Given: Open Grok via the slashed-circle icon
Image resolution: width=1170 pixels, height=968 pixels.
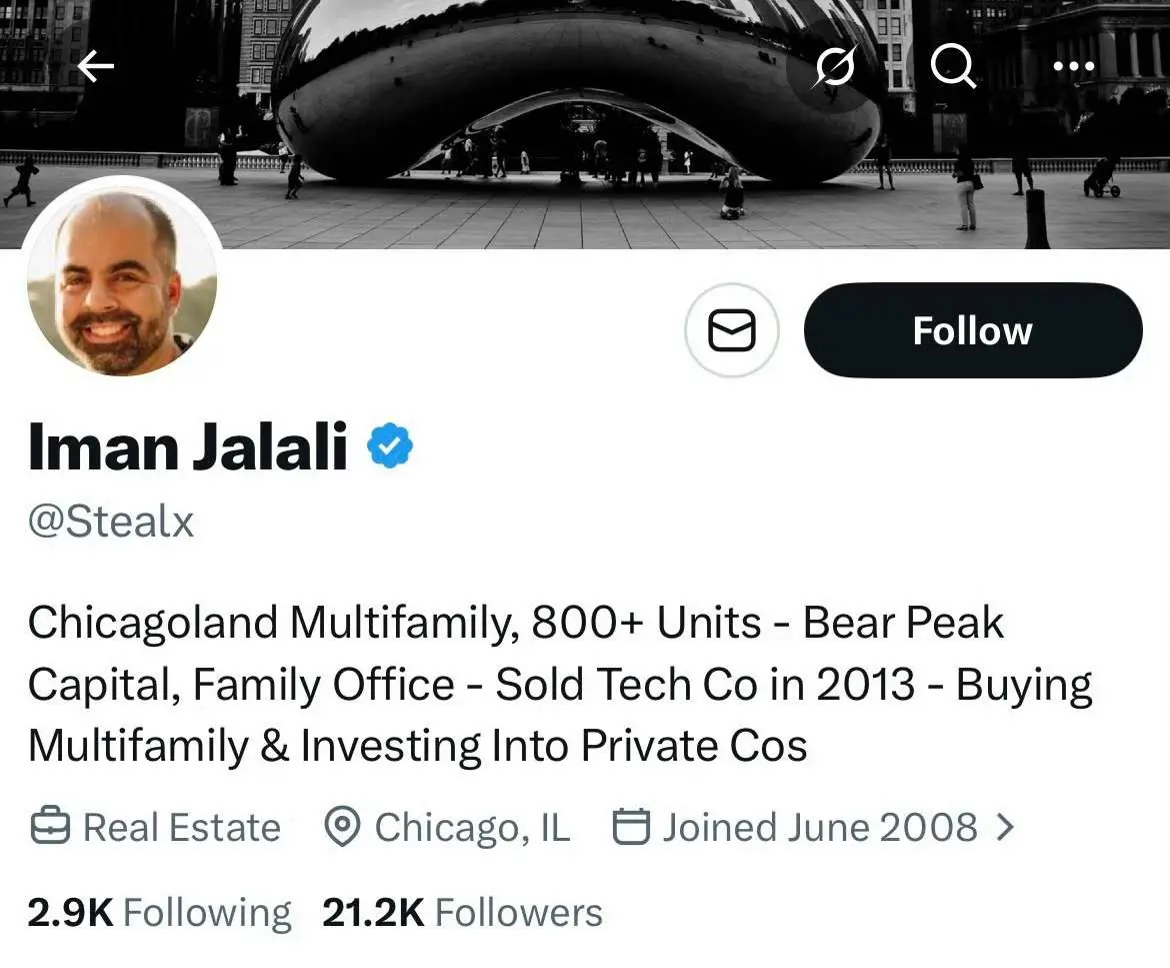Looking at the screenshot, I should coord(835,68).
